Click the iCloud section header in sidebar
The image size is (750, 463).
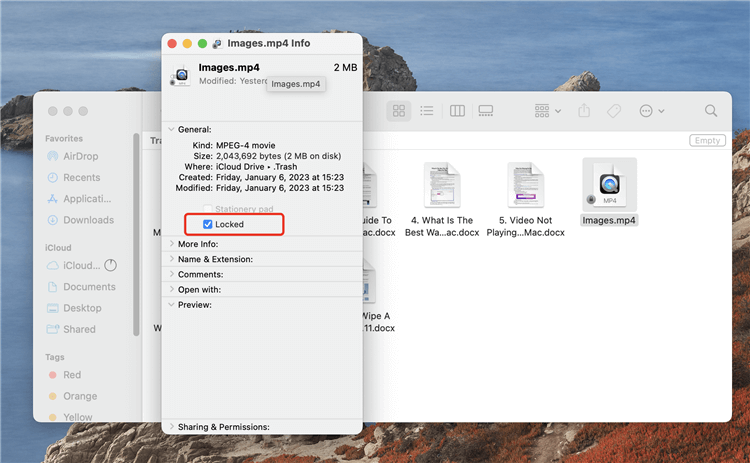58,248
